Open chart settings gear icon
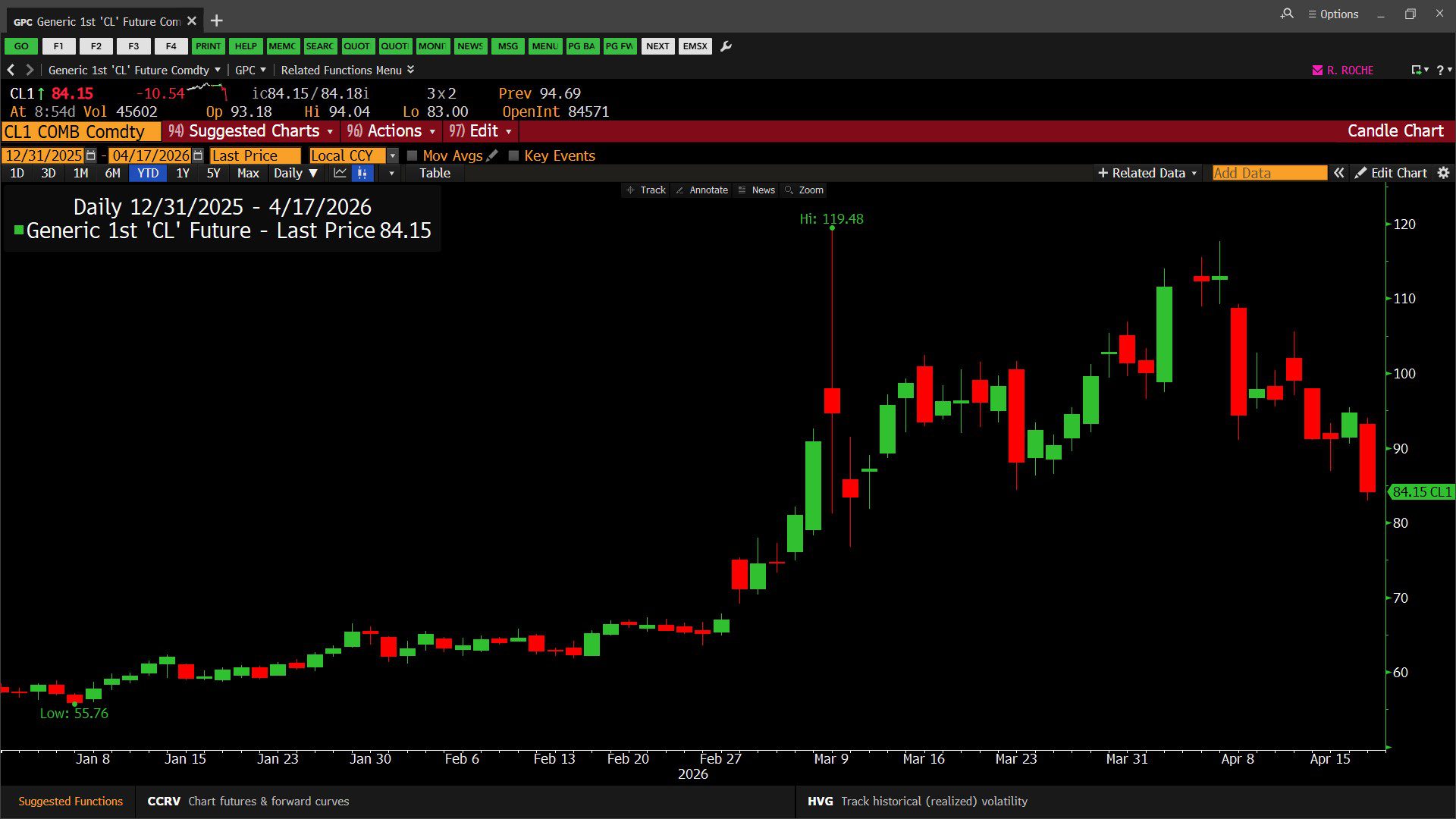The width and height of the screenshot is (1456, 819). click(1443, 173)
